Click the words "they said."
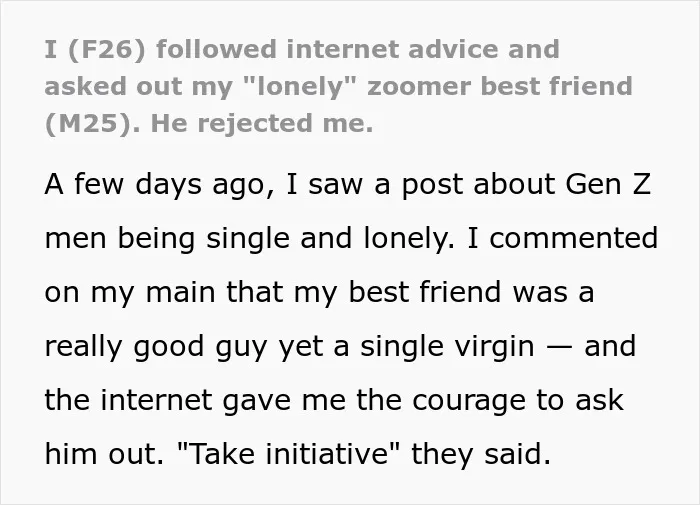700x505 pixels. pyautogui.click(x=481, y=454)
